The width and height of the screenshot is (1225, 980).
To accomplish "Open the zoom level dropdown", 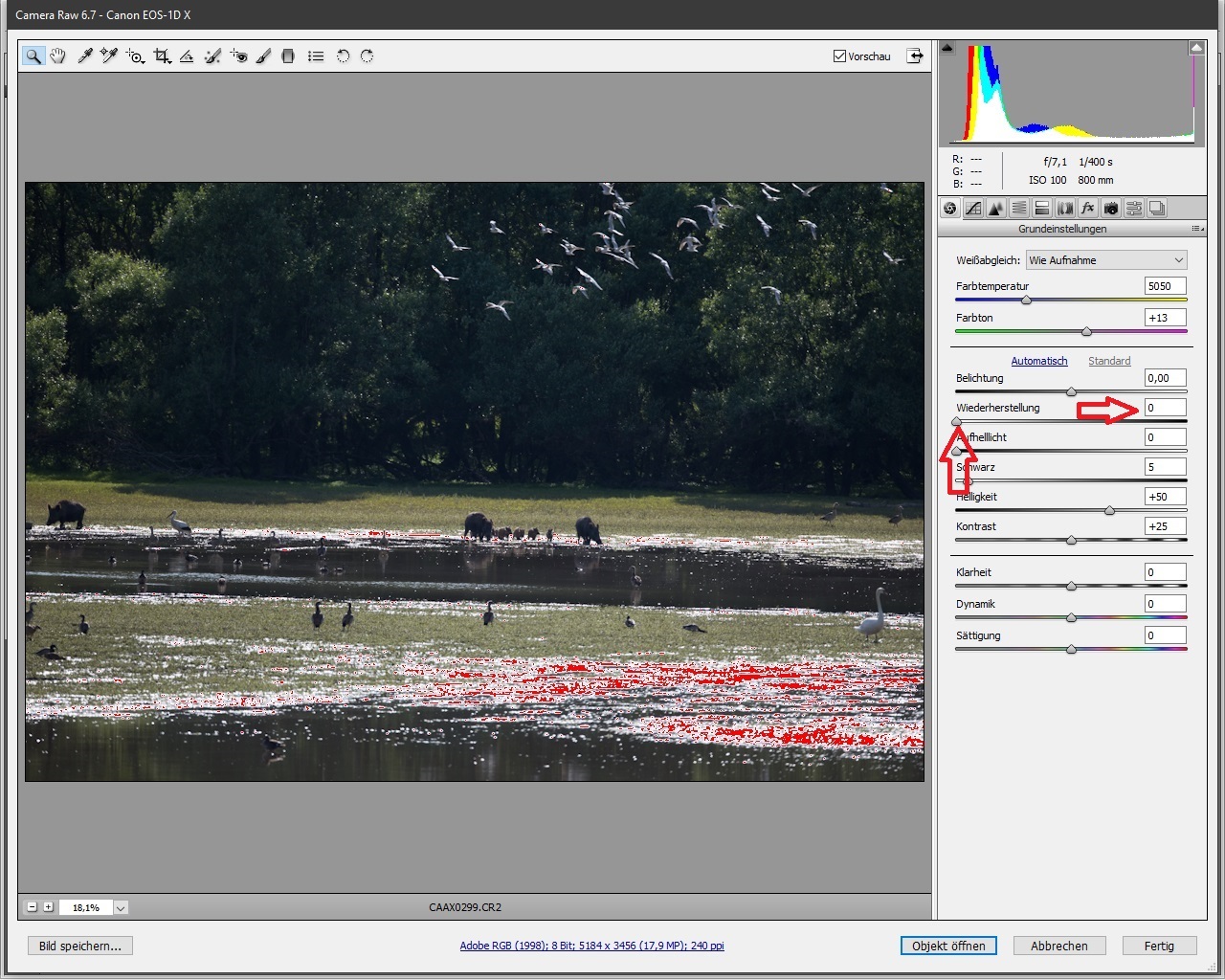I will [122, 907].
